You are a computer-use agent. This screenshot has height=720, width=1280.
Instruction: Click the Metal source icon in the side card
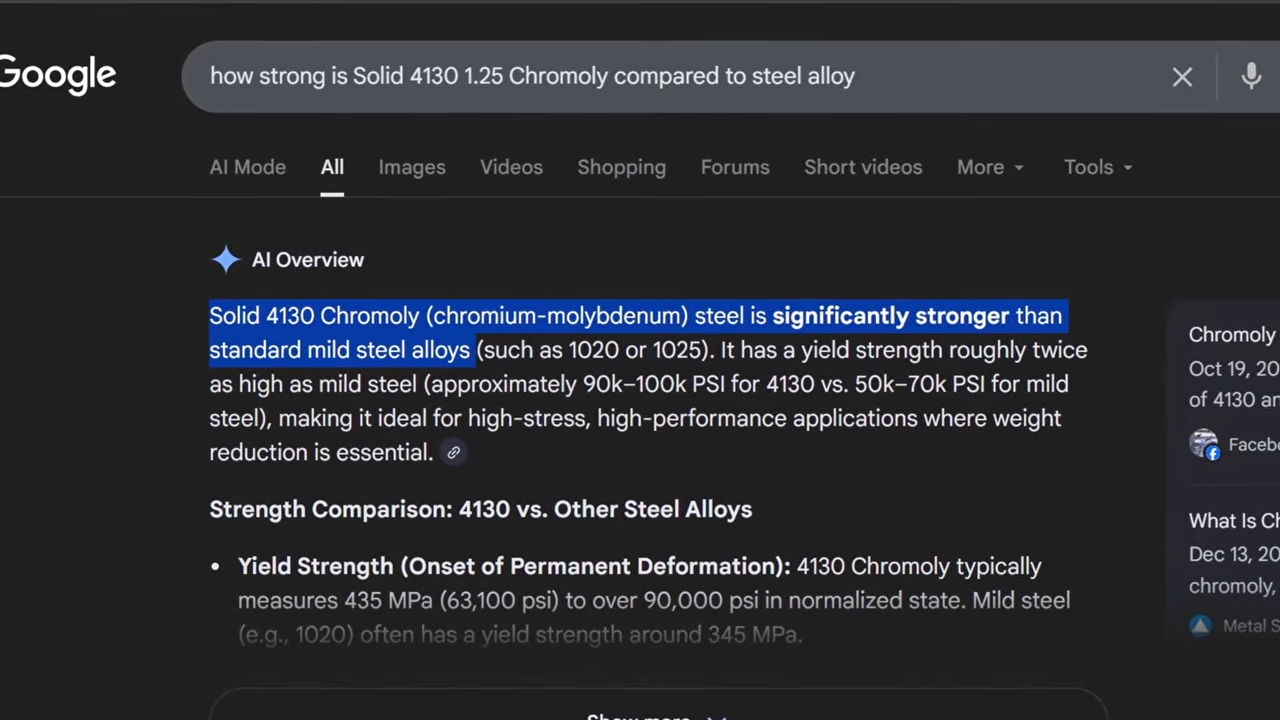(1201, 626)
